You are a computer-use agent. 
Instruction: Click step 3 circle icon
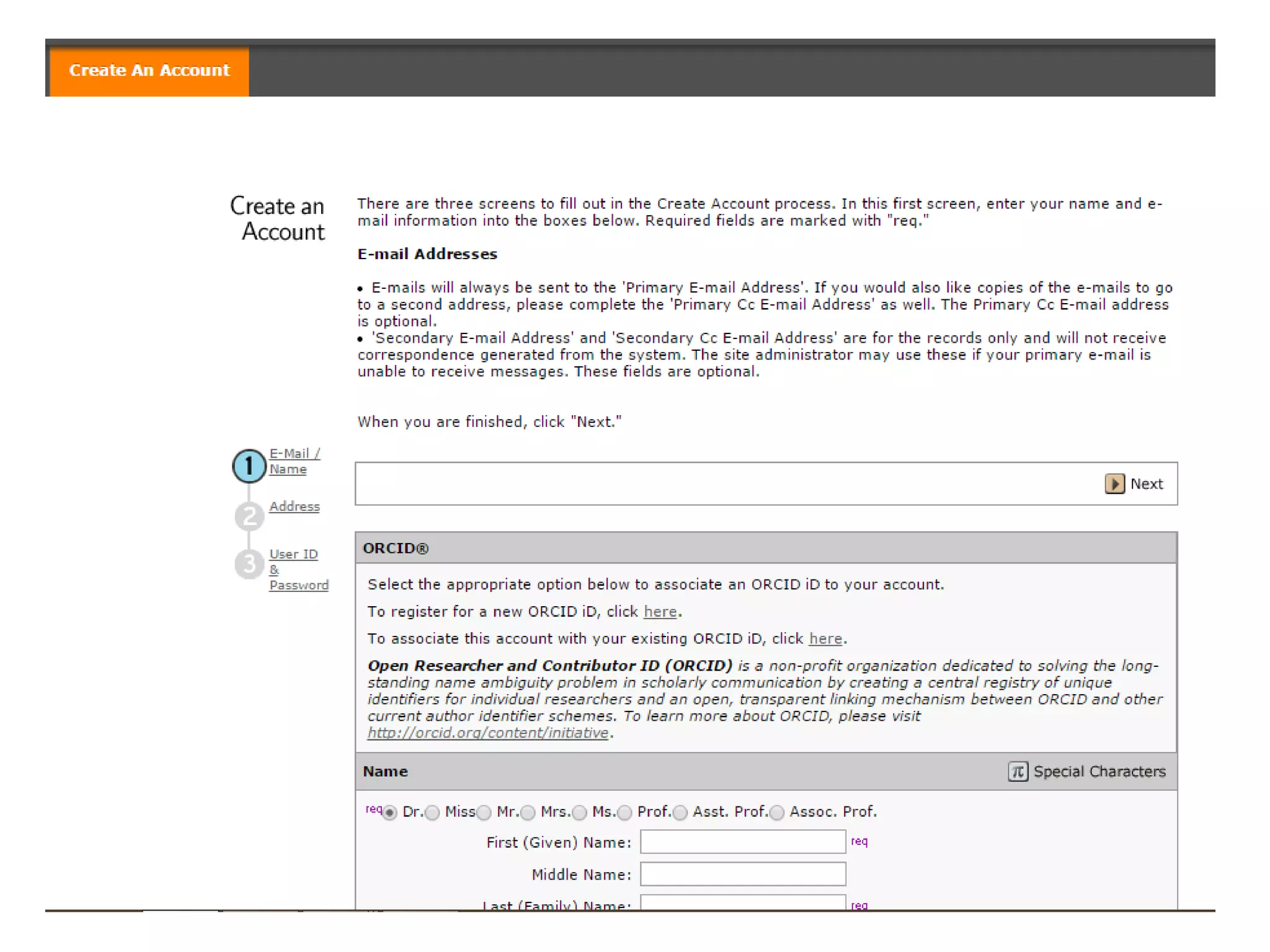[249, 564]
